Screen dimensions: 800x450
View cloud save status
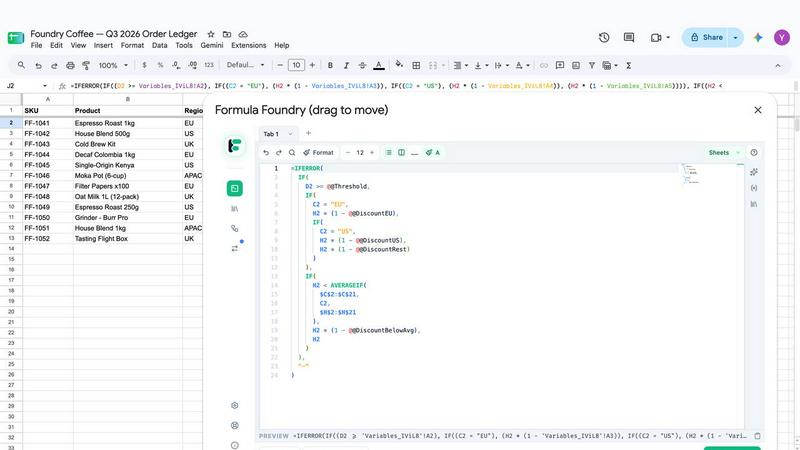(x=243, y=34)
